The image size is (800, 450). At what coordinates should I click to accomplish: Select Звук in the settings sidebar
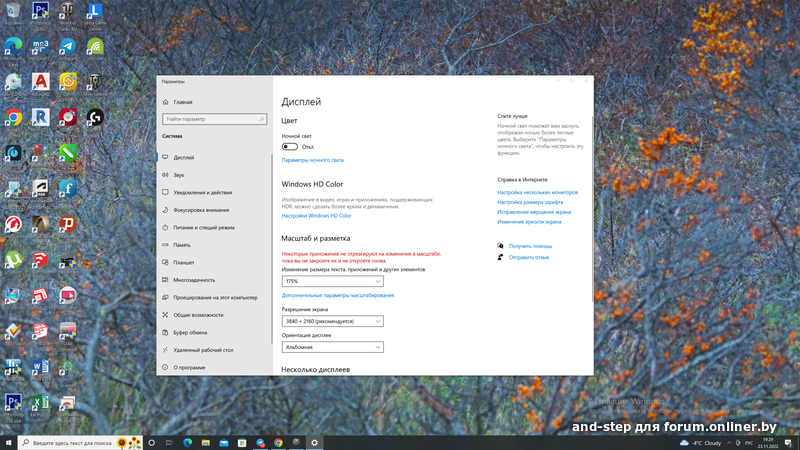click(x=179, y=174)
